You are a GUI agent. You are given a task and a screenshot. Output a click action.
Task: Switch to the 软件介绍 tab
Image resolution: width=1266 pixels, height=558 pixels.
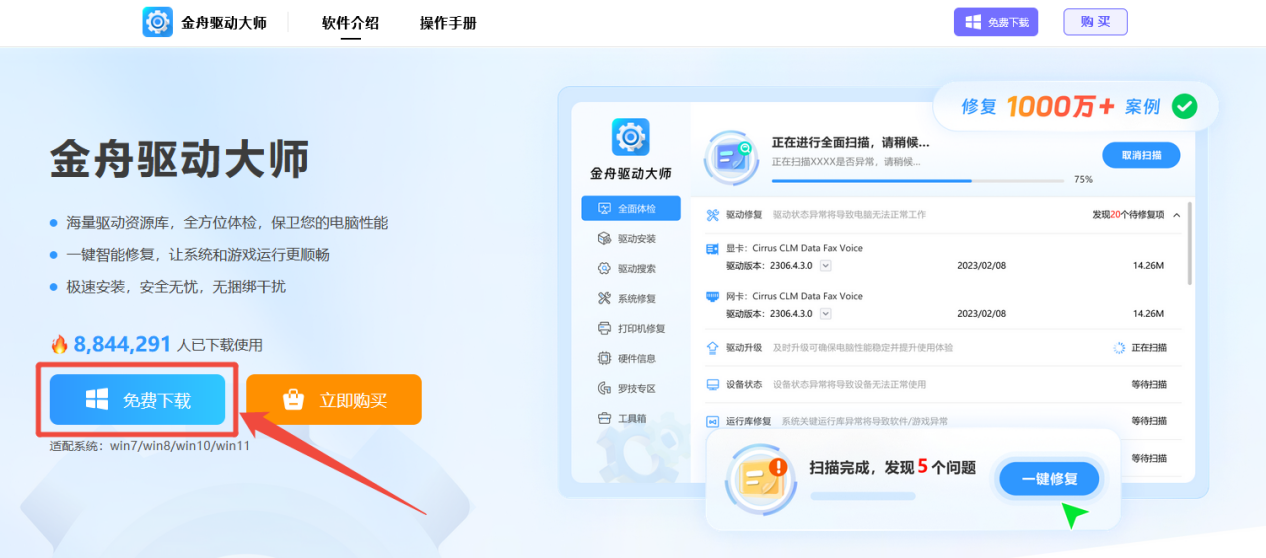pos(350,23)
